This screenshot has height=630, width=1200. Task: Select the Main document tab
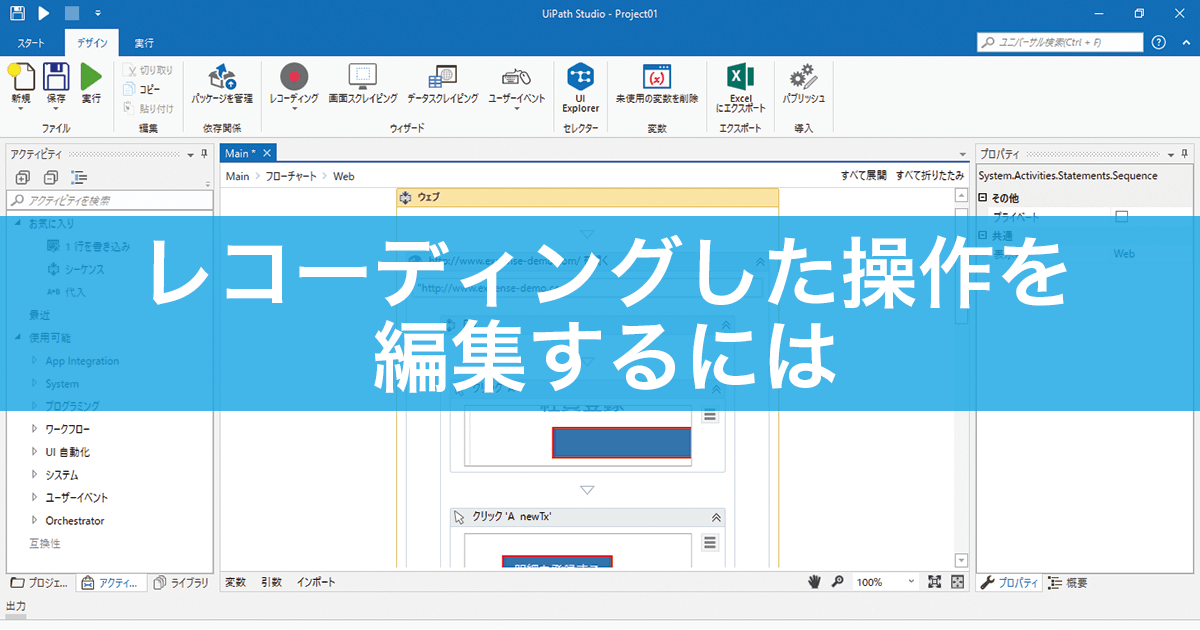click(240, 153)
